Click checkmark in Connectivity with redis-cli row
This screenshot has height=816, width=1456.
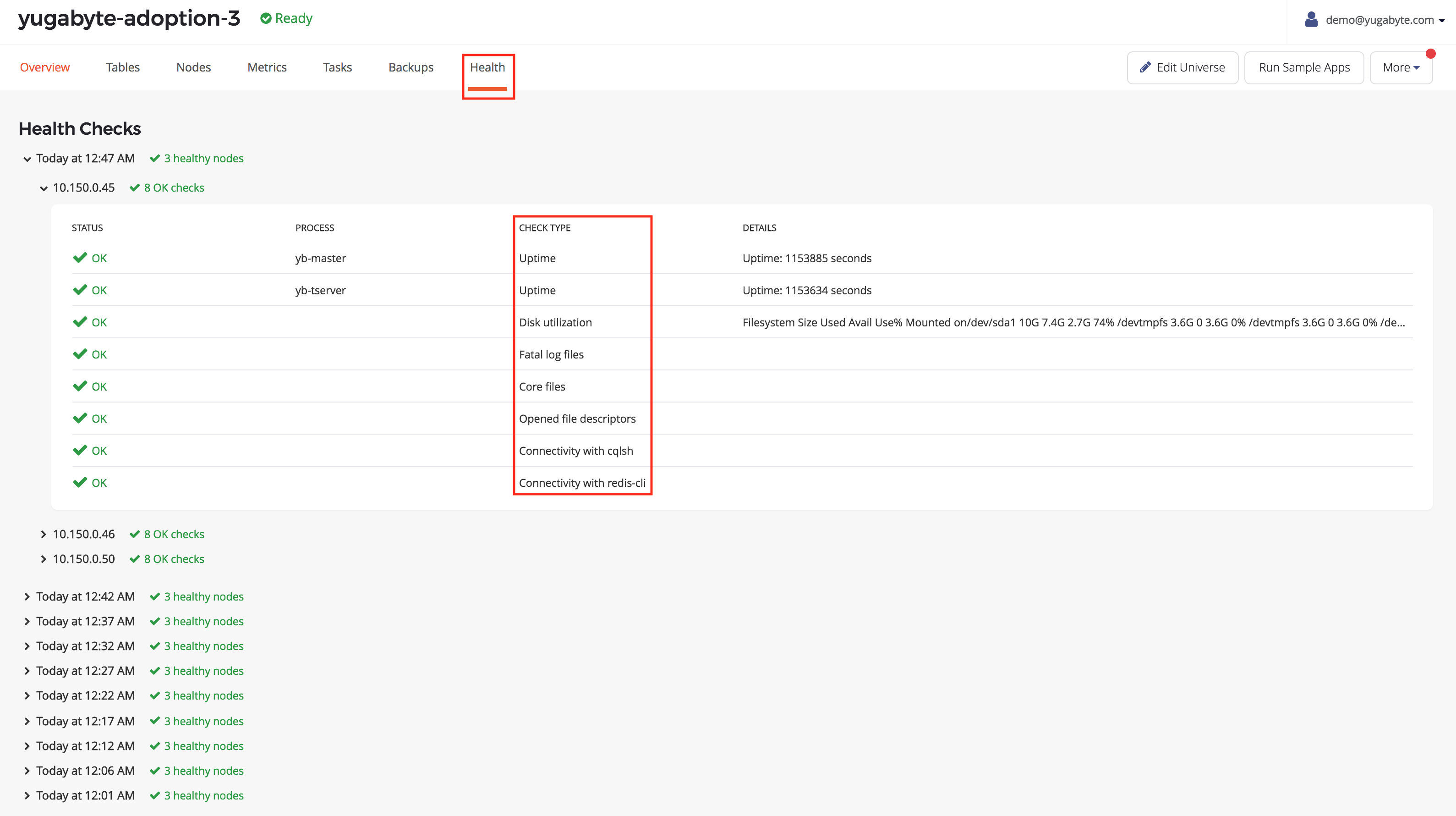click(80, 482)
